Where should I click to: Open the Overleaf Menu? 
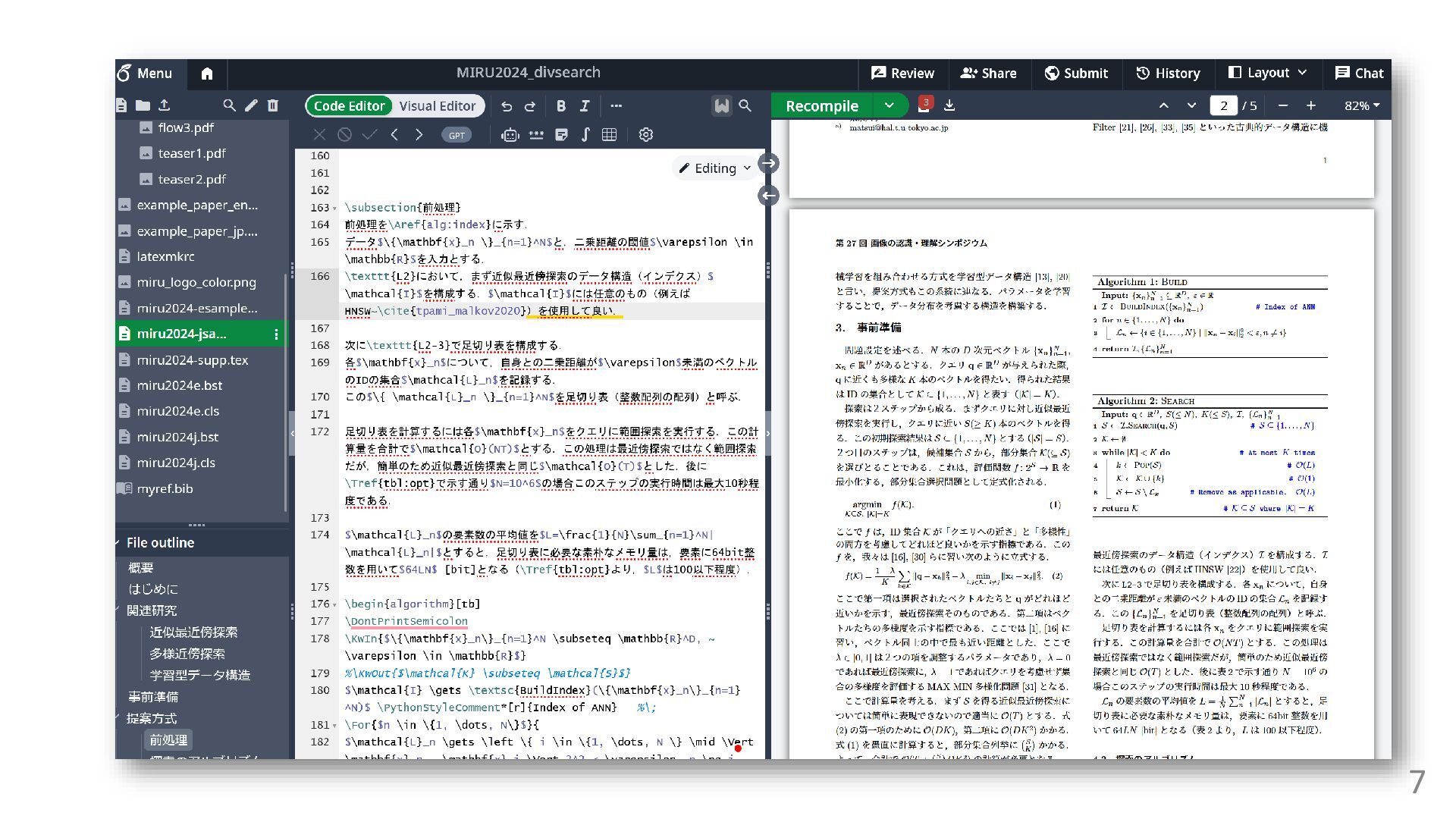(145, 74)
